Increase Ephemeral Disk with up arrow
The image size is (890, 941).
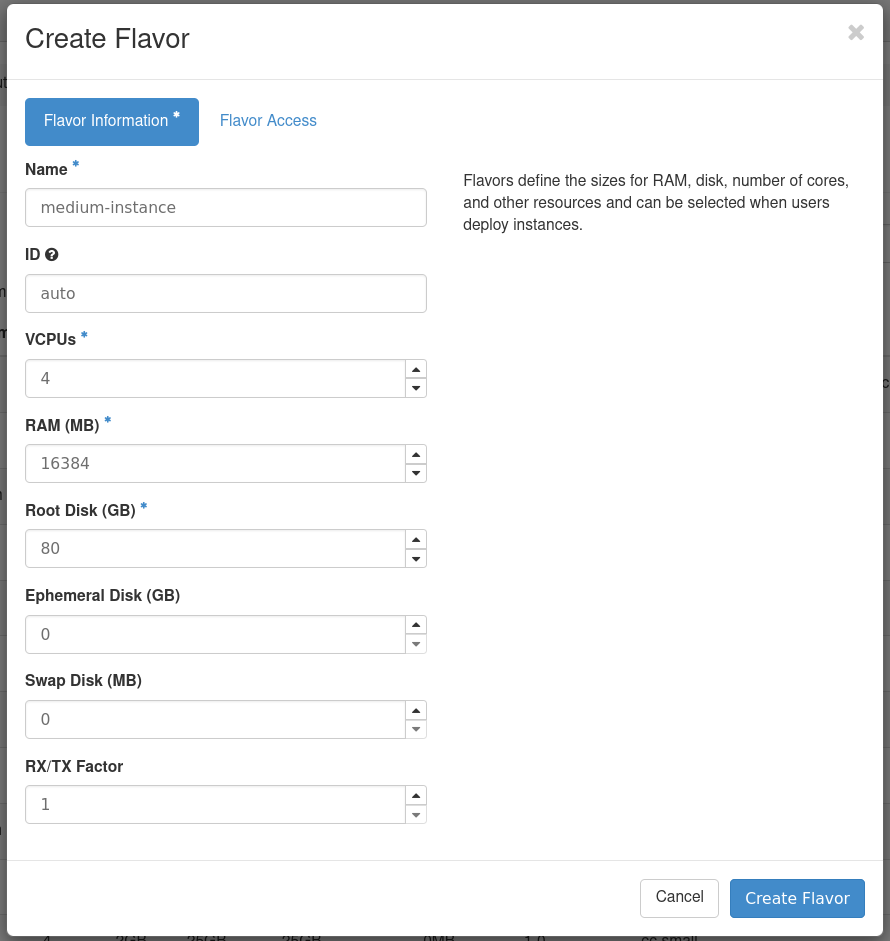coord(416,625)
